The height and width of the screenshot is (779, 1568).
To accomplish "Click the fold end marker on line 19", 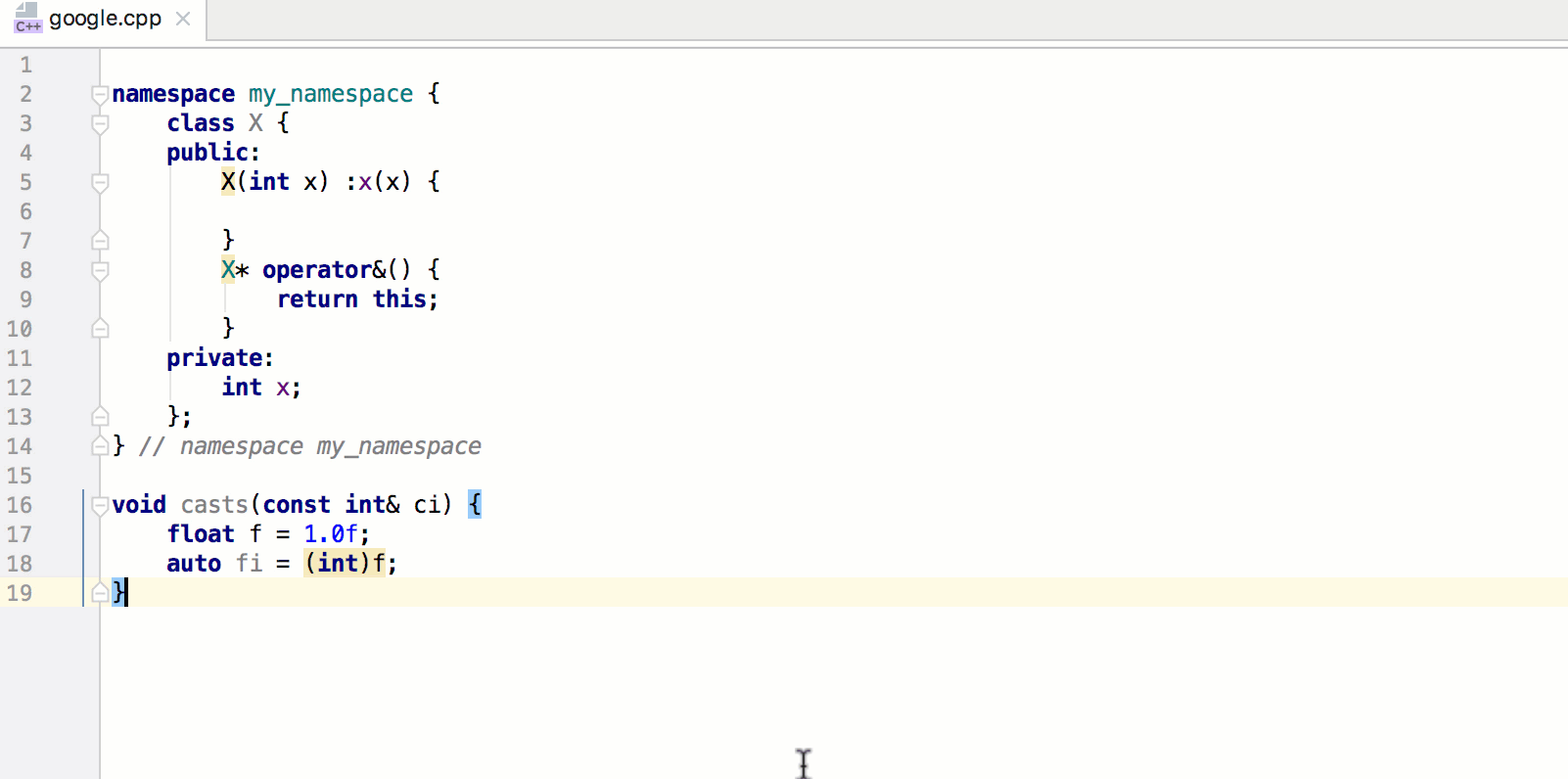I will pyautogui.click(x=100, y=593).
